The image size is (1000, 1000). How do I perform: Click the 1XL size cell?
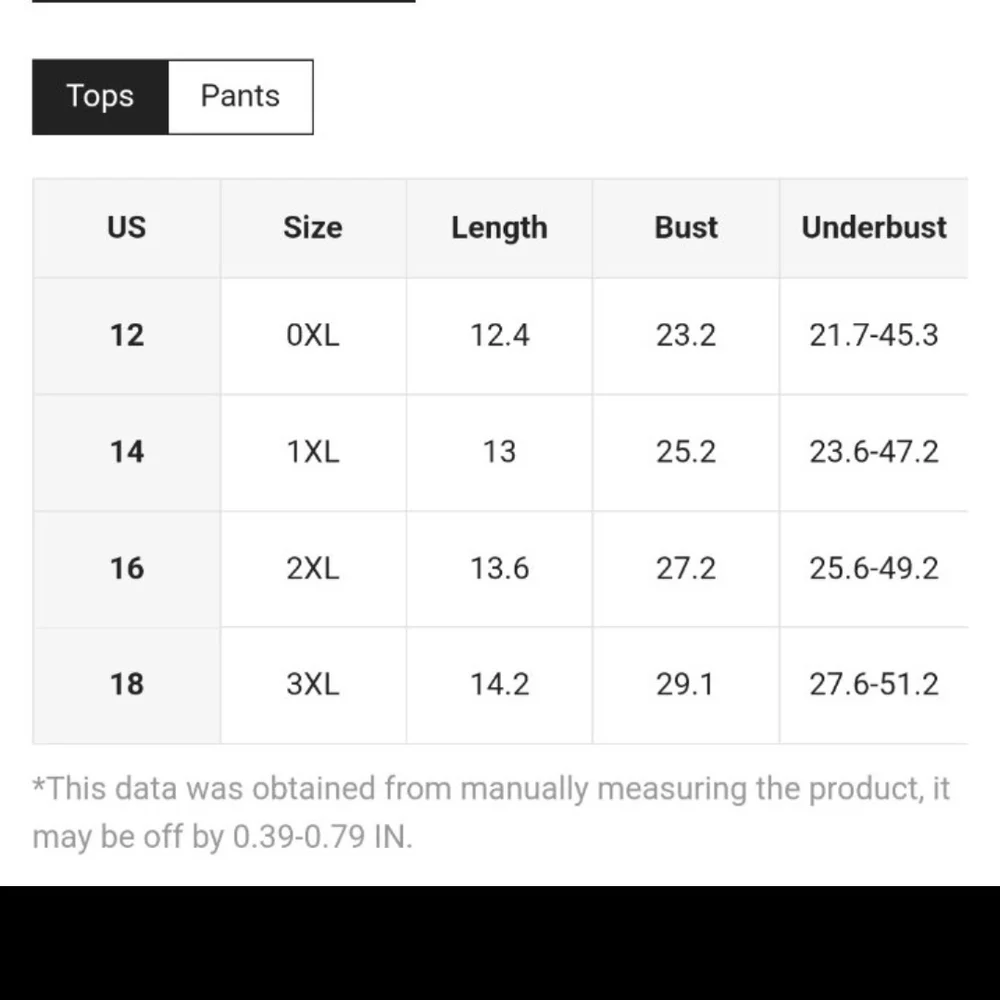tap(313, 452)
